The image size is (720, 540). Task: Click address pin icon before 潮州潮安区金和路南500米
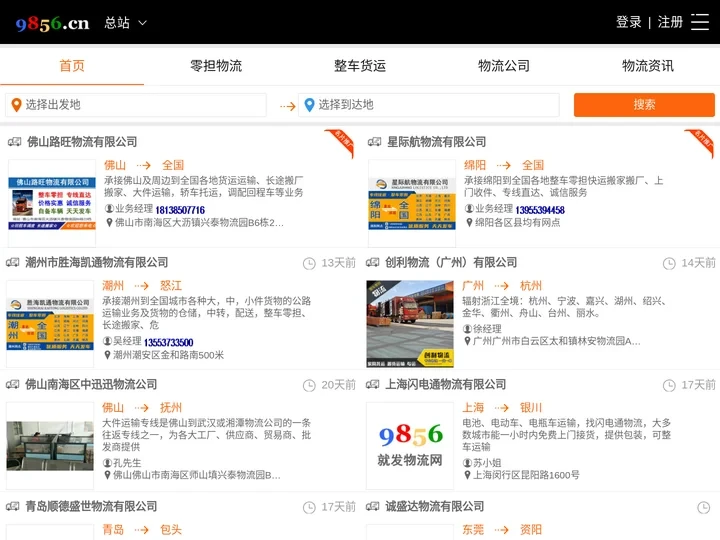pyautogui.click(x=107, y=355)
